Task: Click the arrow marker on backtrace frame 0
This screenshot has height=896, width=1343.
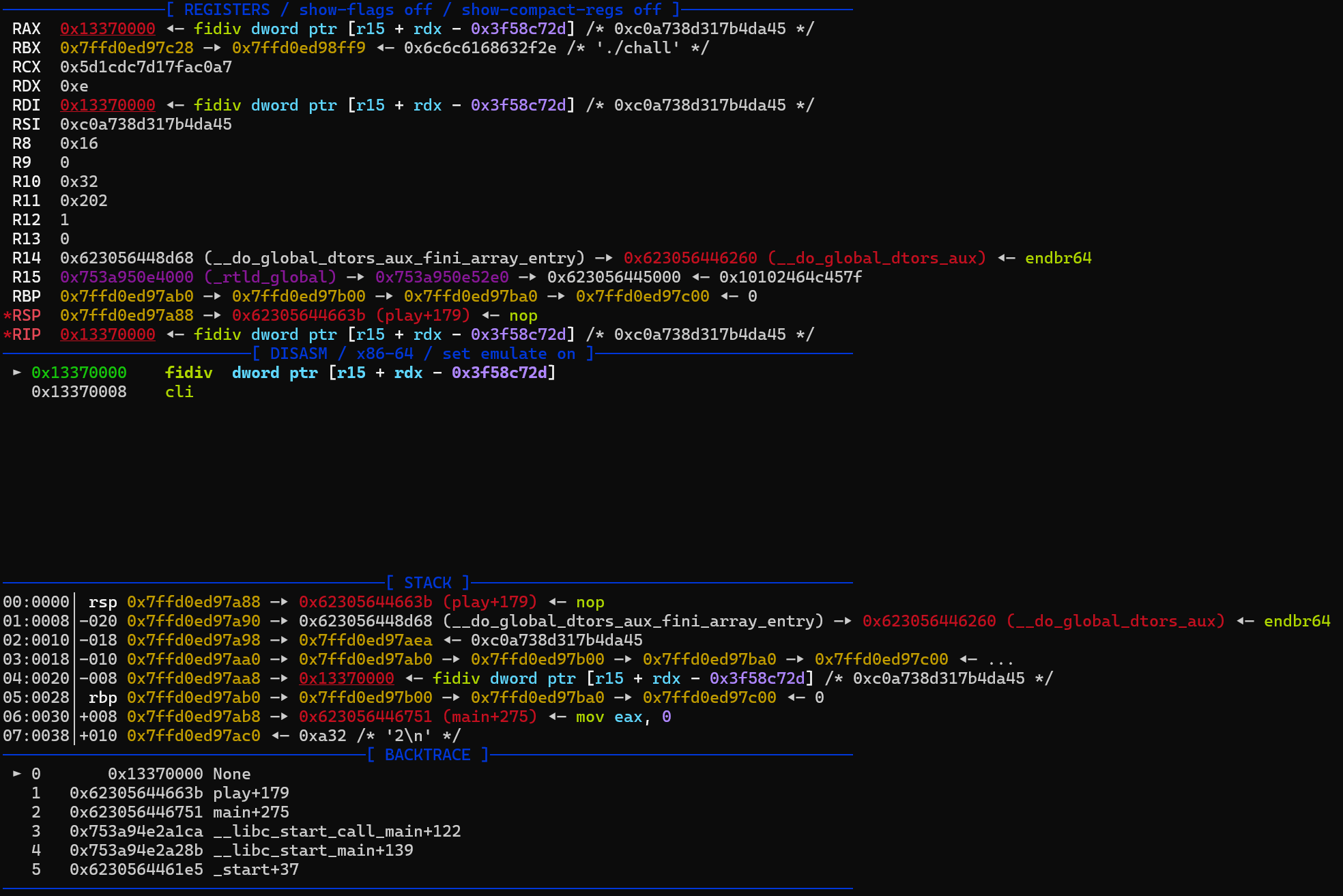Action: tap(17, 774)
